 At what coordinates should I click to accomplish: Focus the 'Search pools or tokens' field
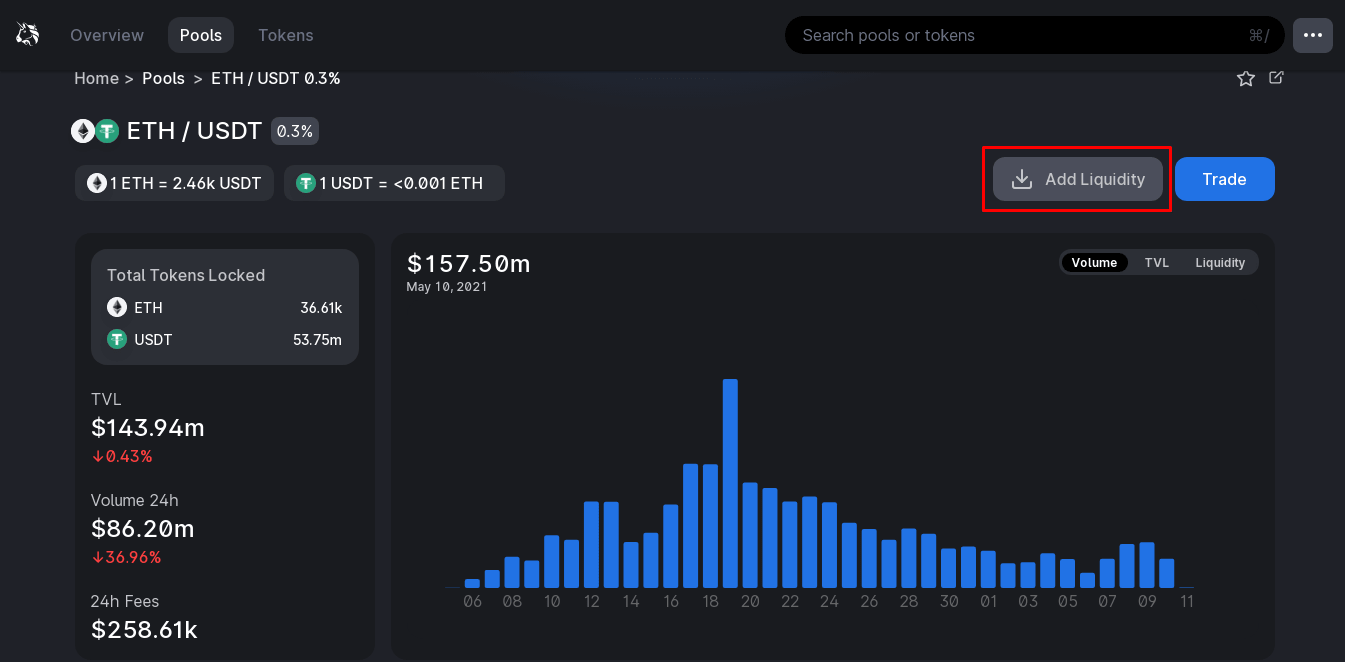coord(1035,35)
